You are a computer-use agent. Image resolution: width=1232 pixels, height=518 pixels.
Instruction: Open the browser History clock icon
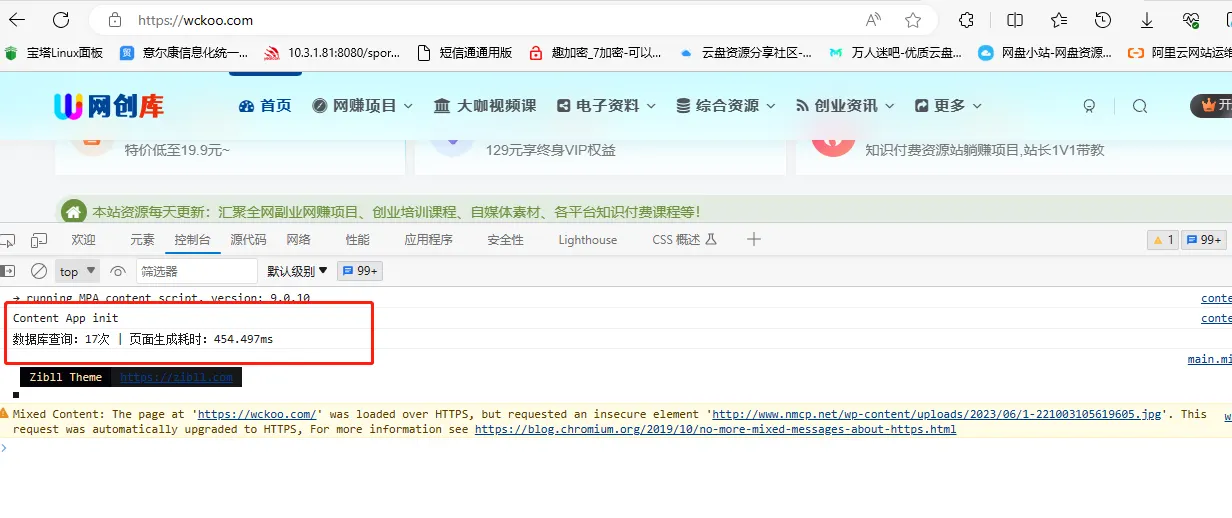(x=1103, y=20)
